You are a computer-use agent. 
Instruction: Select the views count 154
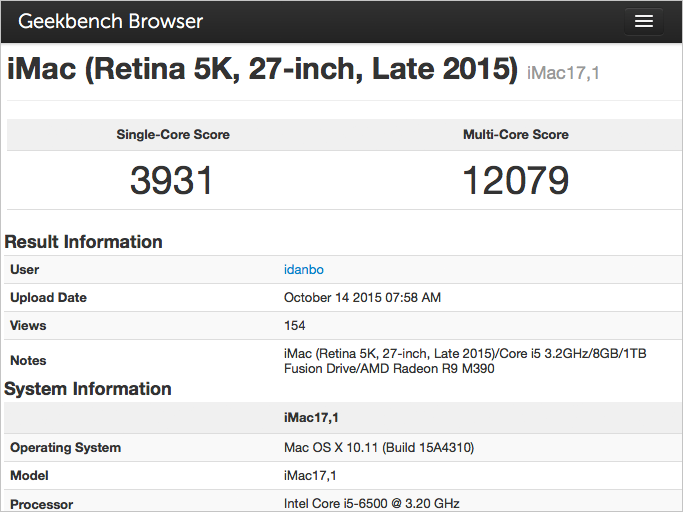click(294, 326)
